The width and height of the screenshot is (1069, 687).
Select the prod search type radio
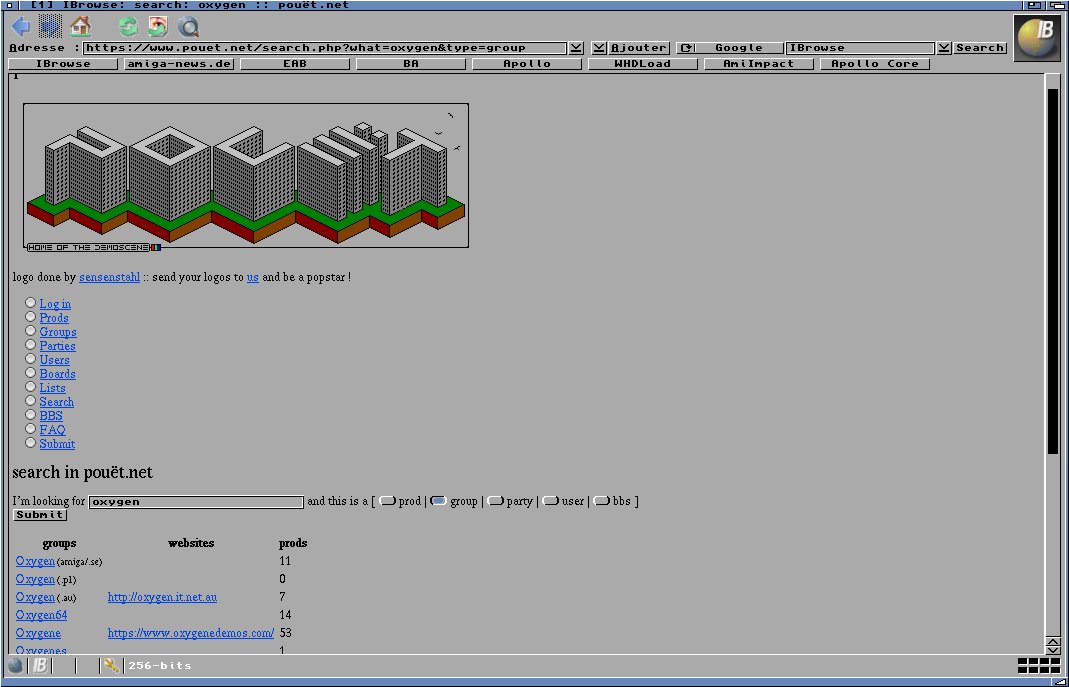(x=387, y=501)
